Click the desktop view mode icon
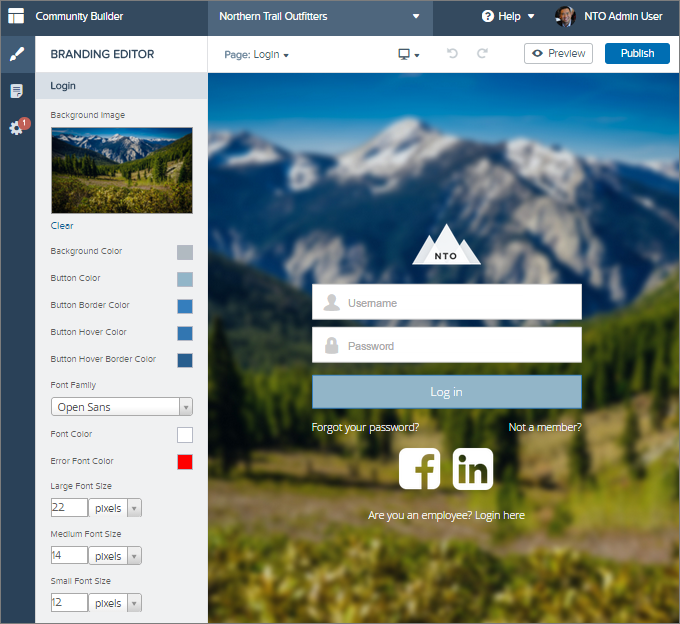 [404, 54]
